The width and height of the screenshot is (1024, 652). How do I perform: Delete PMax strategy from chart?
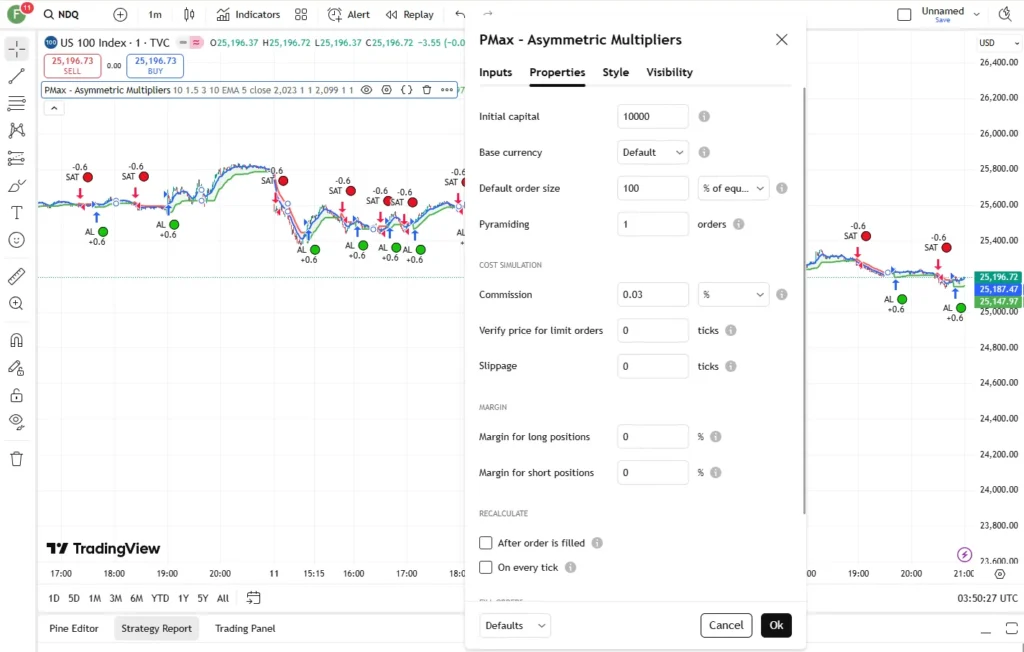tap(426, 90)
